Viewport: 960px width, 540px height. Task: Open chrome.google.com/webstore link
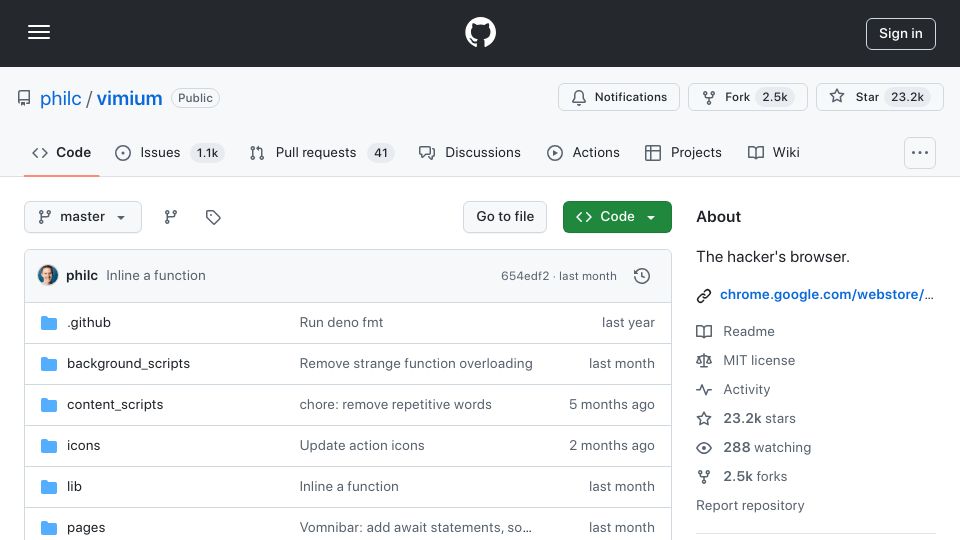(827, 294)
